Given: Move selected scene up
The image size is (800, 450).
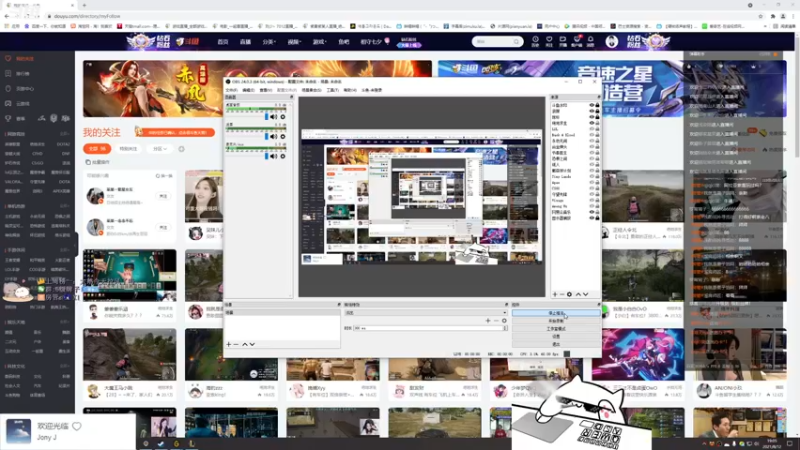Looking at the screenshot, I should [x=245, y=344].
